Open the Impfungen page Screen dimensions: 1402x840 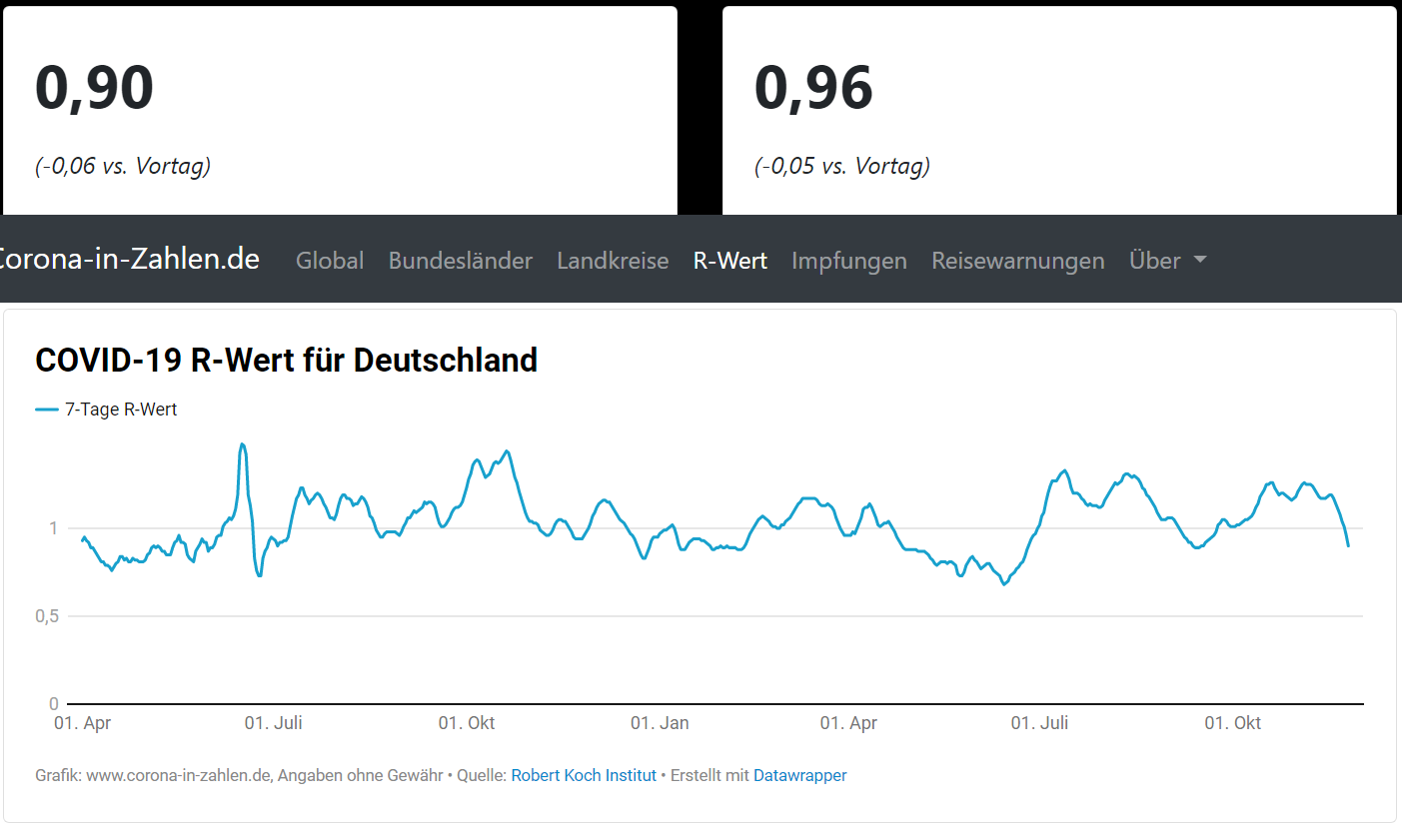[848, 261]
